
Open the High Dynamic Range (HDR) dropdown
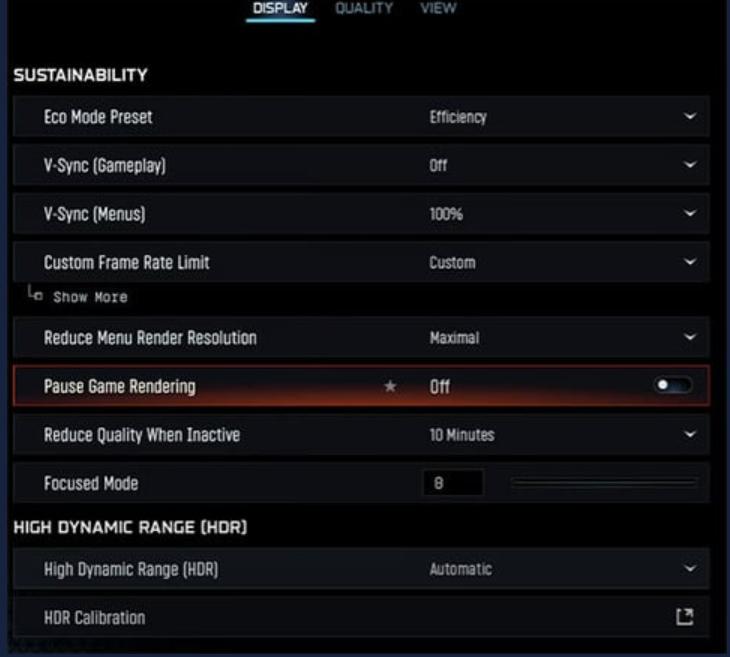[x=690, y=569]
